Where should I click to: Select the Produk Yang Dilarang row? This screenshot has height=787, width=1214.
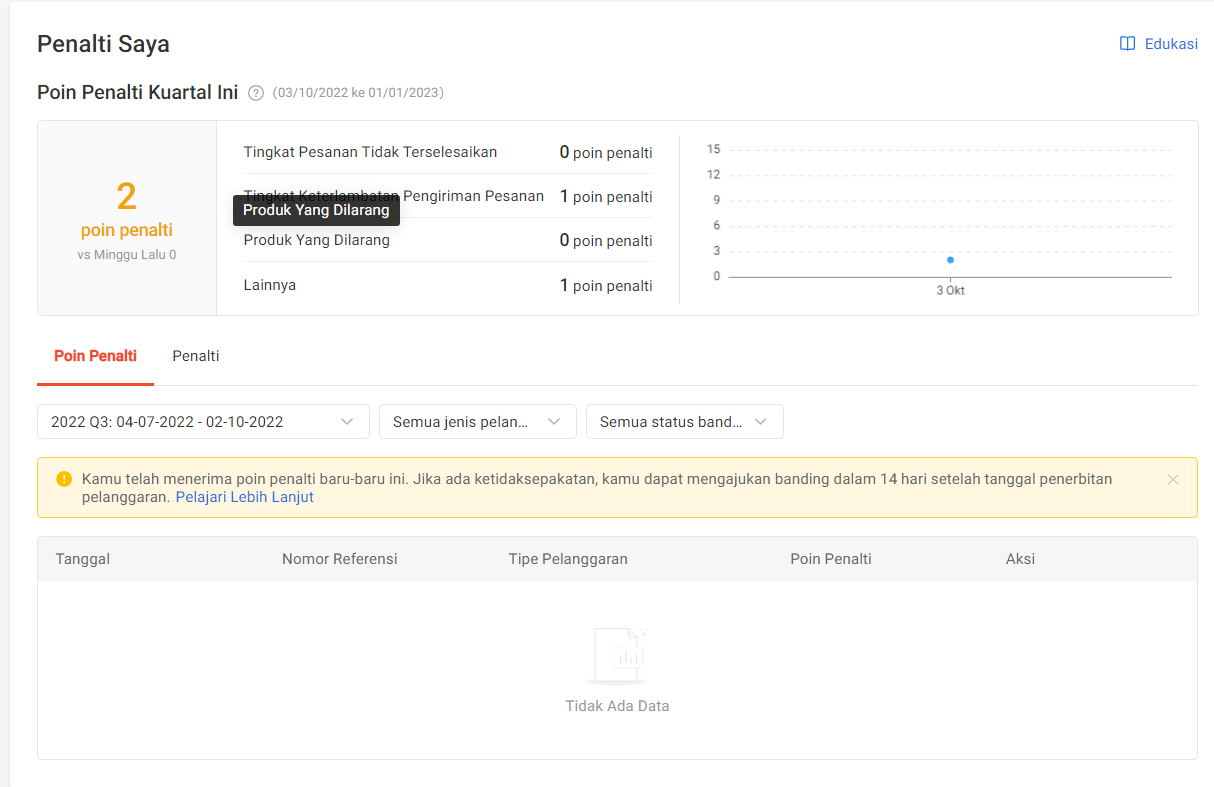point(448,240)
